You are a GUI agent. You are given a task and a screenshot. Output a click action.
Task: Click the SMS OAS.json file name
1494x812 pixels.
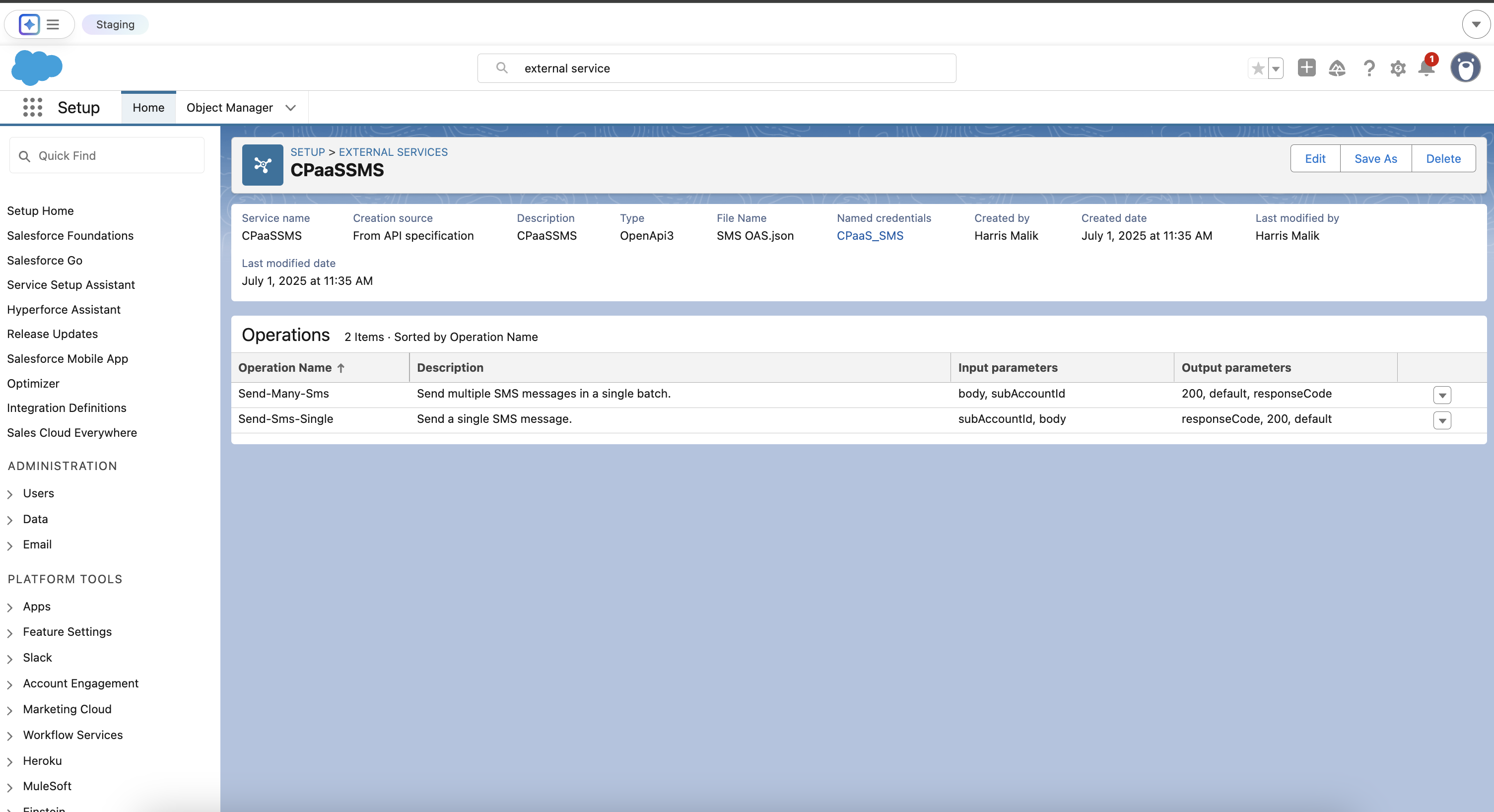755,235
